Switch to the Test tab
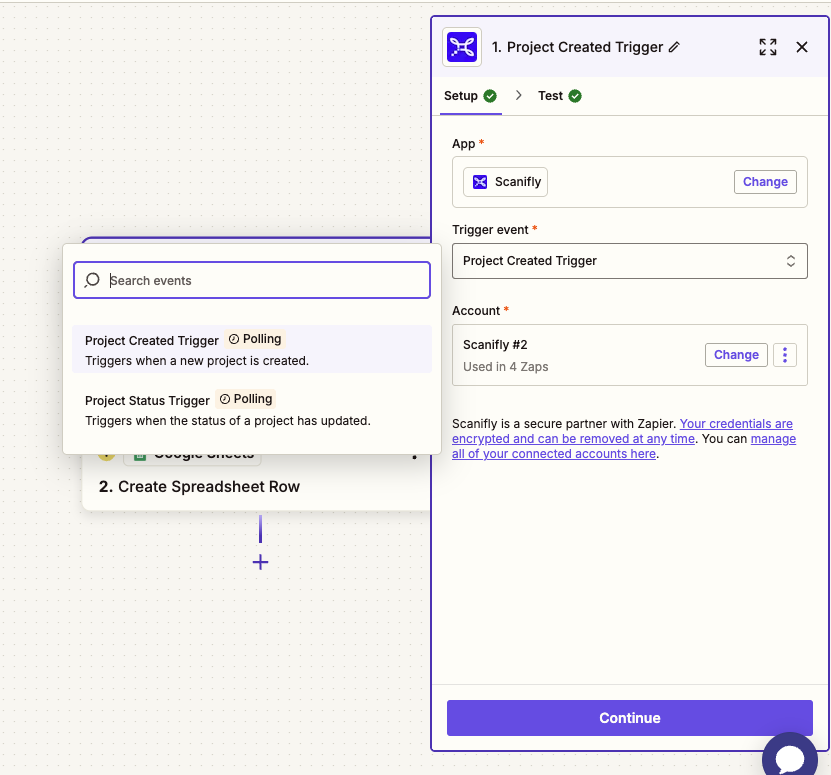Screen dimensions: 831x775 (x=560, y=96)
